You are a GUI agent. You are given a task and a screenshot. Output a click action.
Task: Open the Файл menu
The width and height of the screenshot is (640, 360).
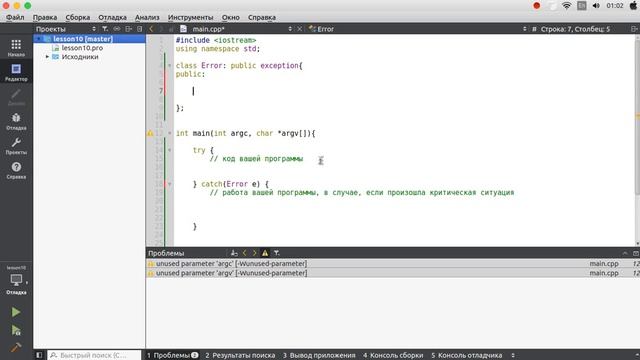coord(15,18)
